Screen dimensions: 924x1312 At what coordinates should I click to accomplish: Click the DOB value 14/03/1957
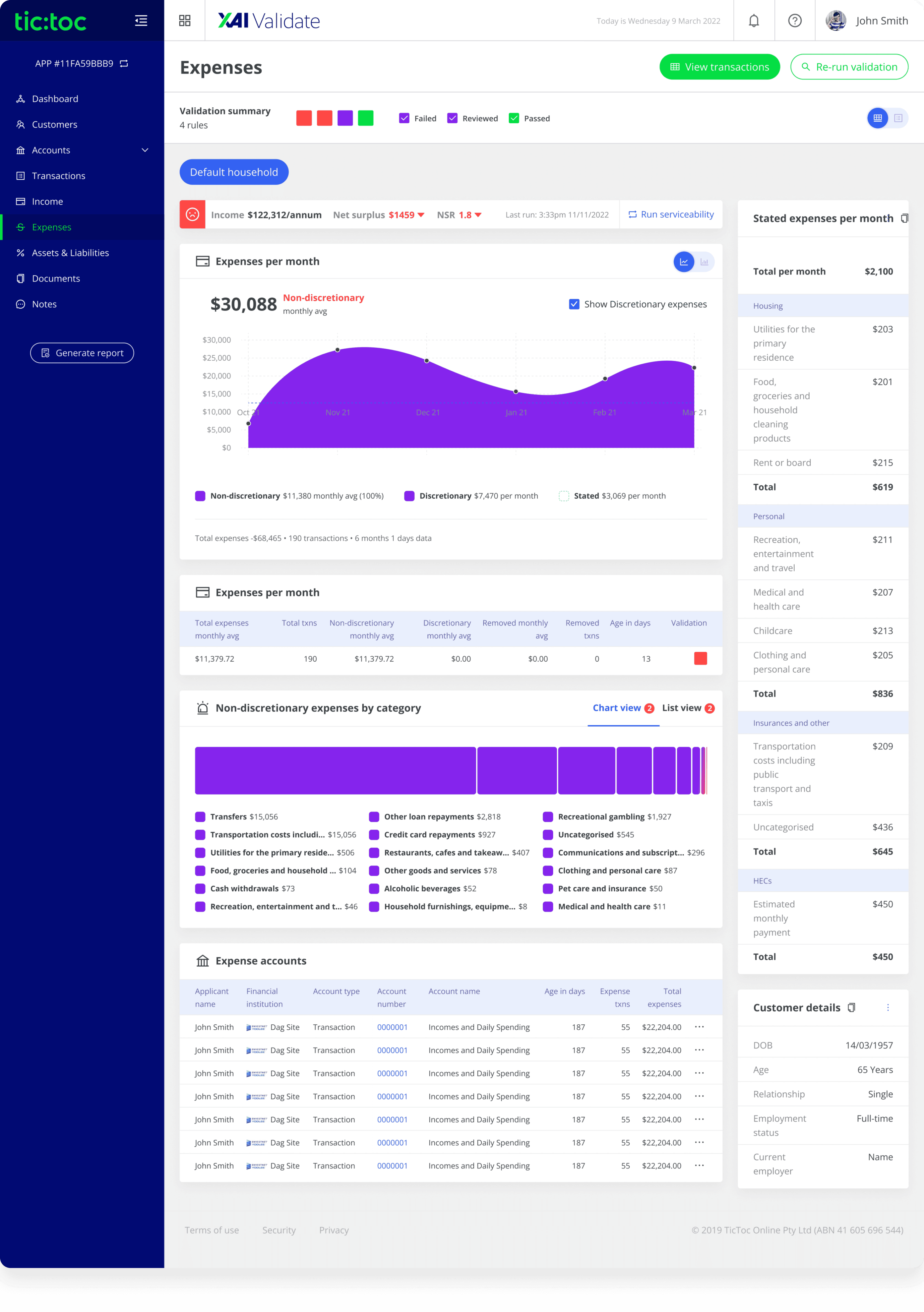pyautogui.click(x=869, y=1045)
